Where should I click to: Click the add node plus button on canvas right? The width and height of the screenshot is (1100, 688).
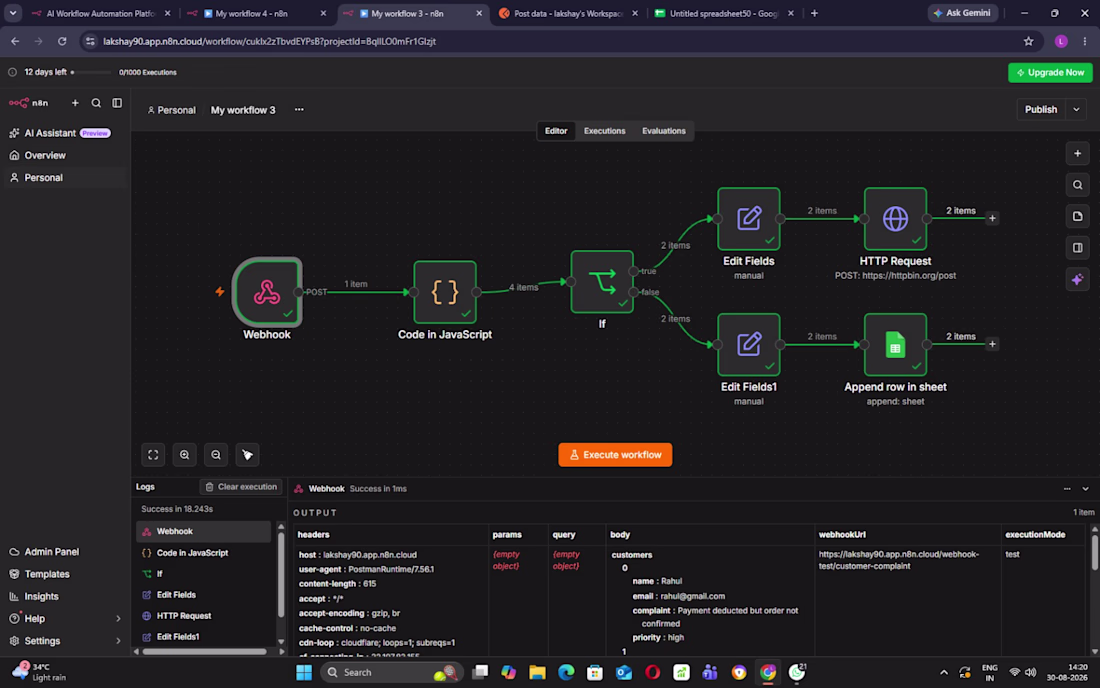(1078, 154)
